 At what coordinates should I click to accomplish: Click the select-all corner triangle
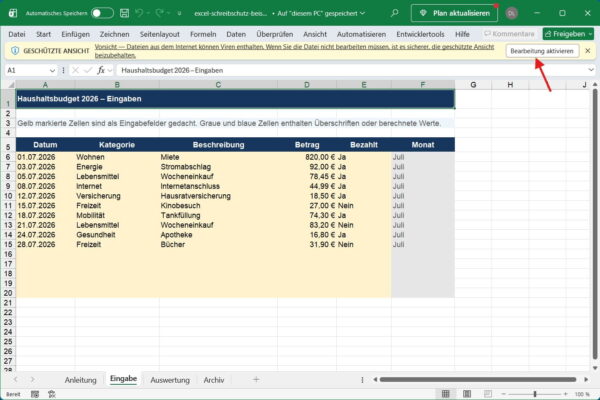click(11, 85)
